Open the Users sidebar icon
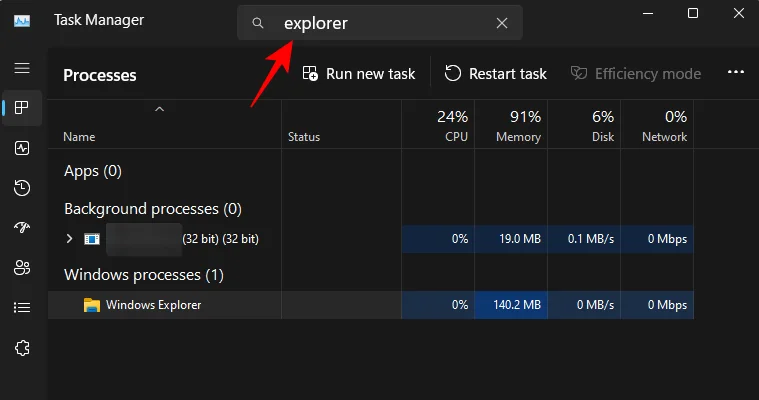 coord(22,267)
